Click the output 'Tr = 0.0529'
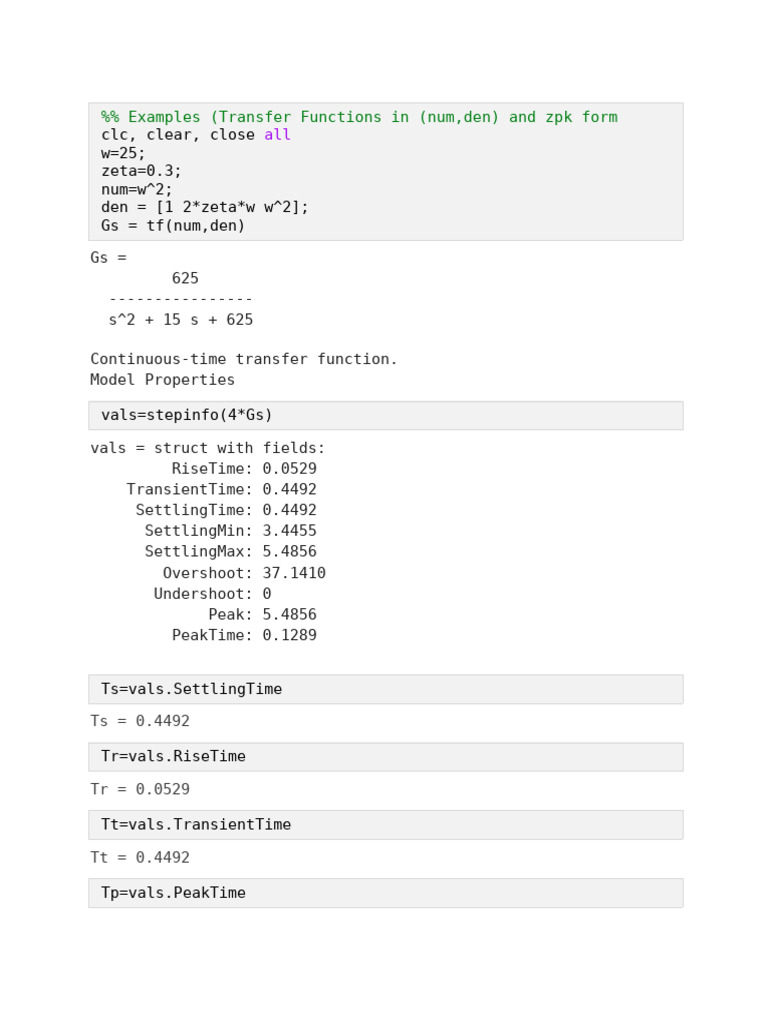 tap(140, 789)
